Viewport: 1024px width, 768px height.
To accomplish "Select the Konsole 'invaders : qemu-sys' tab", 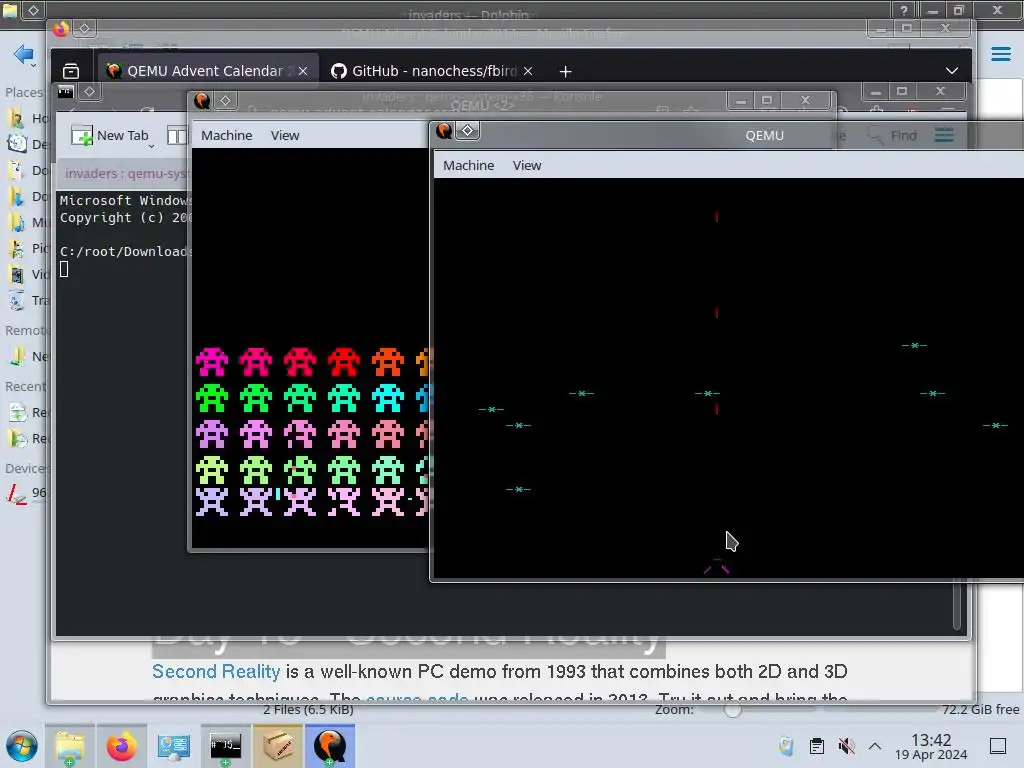I will coord(125,173).
